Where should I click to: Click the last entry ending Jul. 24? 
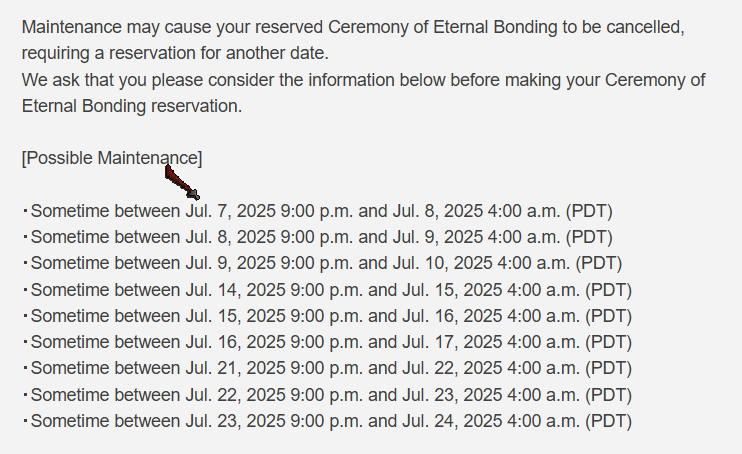coord(327,421)
